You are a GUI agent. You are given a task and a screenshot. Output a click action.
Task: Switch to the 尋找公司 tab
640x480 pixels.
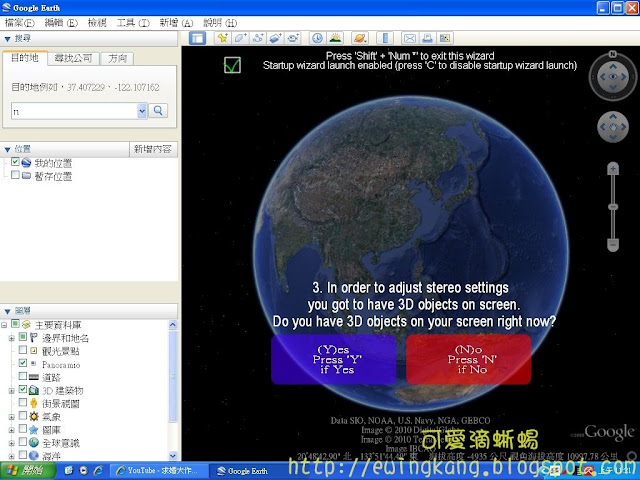point(73,58)
